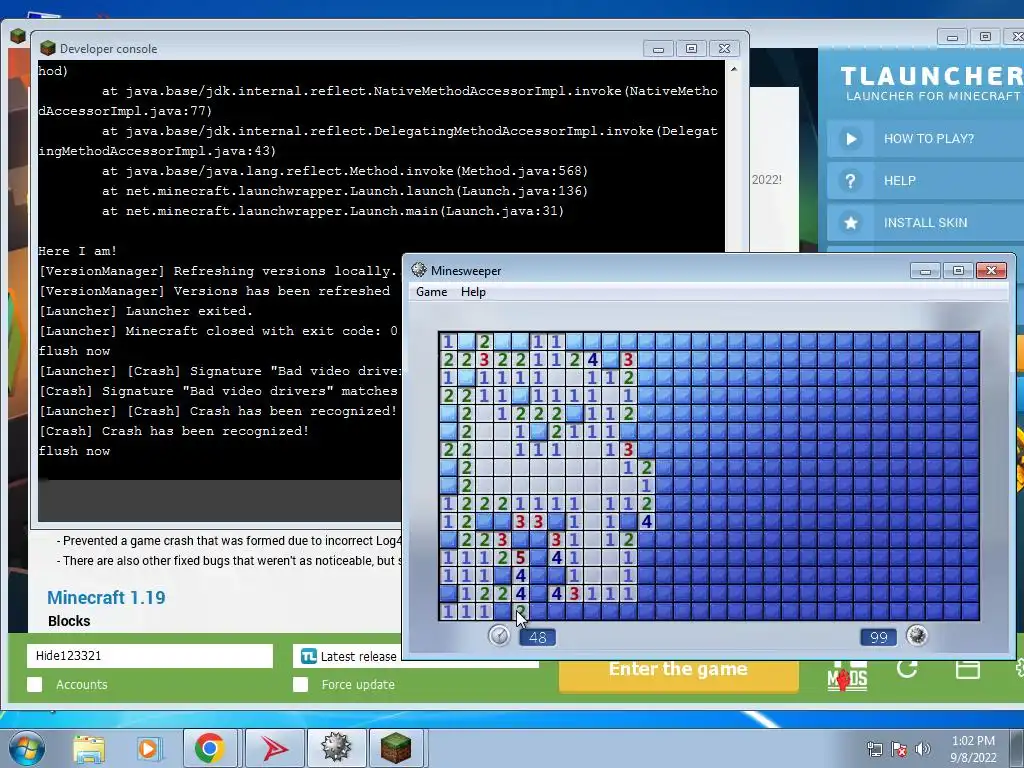Click the HELP question mark icon
This screenshot has height=768, width=1024.
(850, 181)
